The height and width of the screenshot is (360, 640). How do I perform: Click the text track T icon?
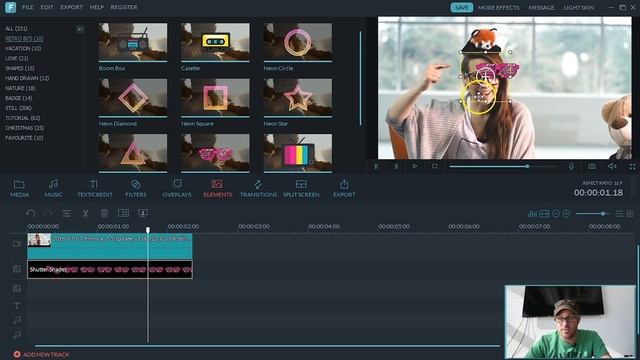point(17,305)
